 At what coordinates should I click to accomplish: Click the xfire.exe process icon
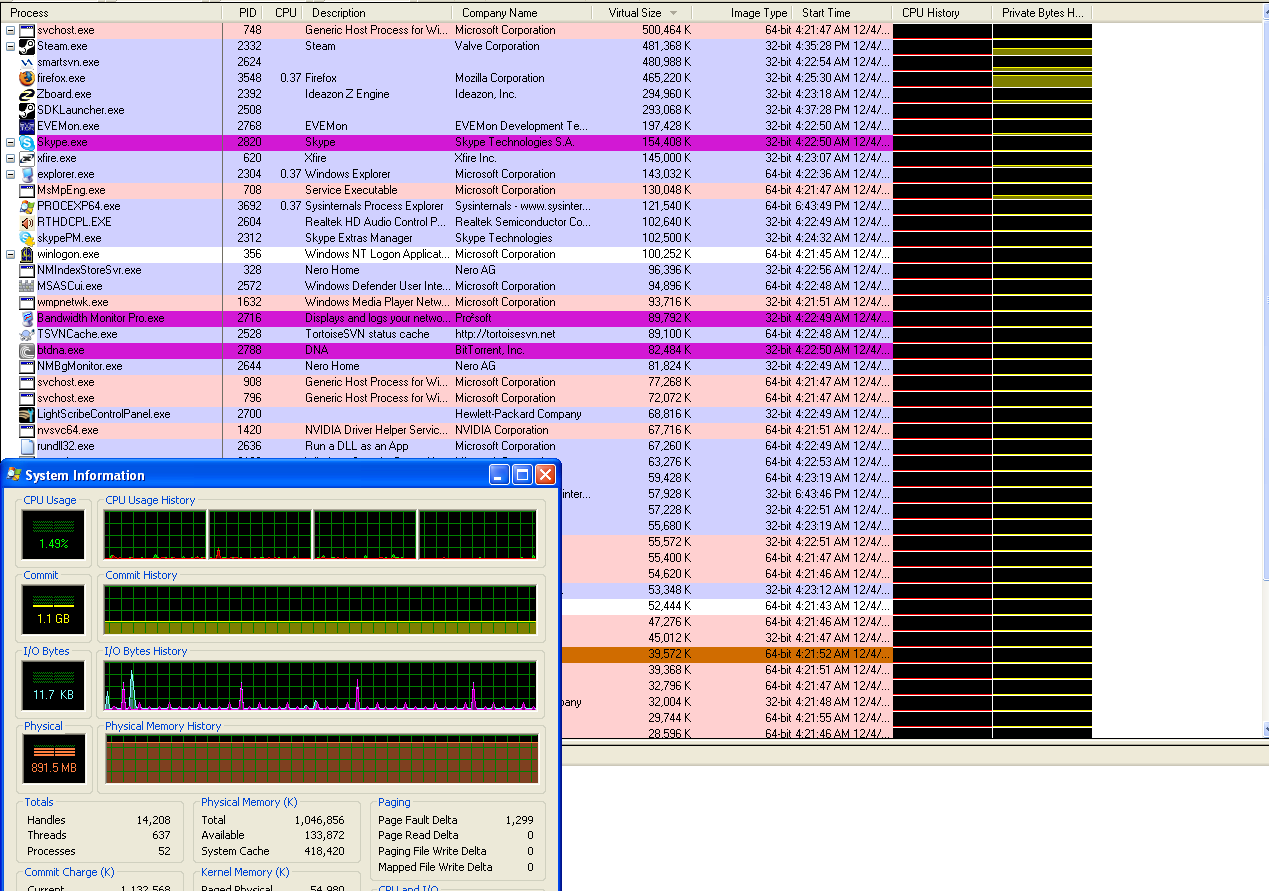click(27, 158)
